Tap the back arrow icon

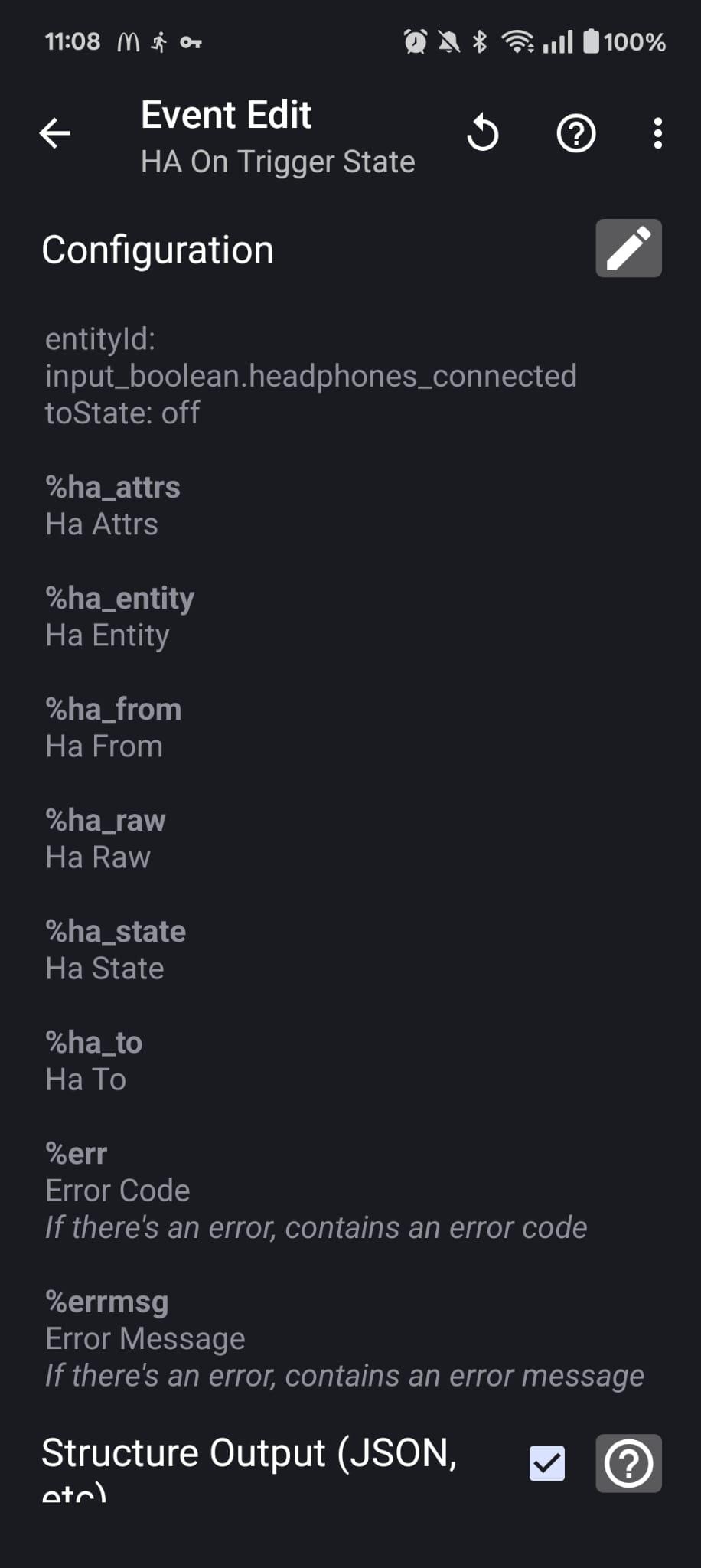(x=55, y=133)
